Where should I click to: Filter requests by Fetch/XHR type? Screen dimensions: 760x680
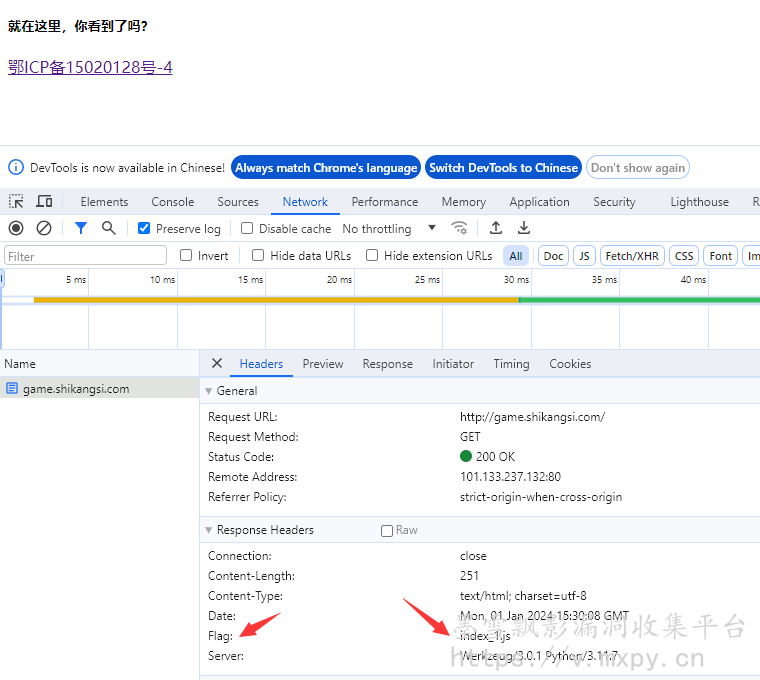[632, 255]
